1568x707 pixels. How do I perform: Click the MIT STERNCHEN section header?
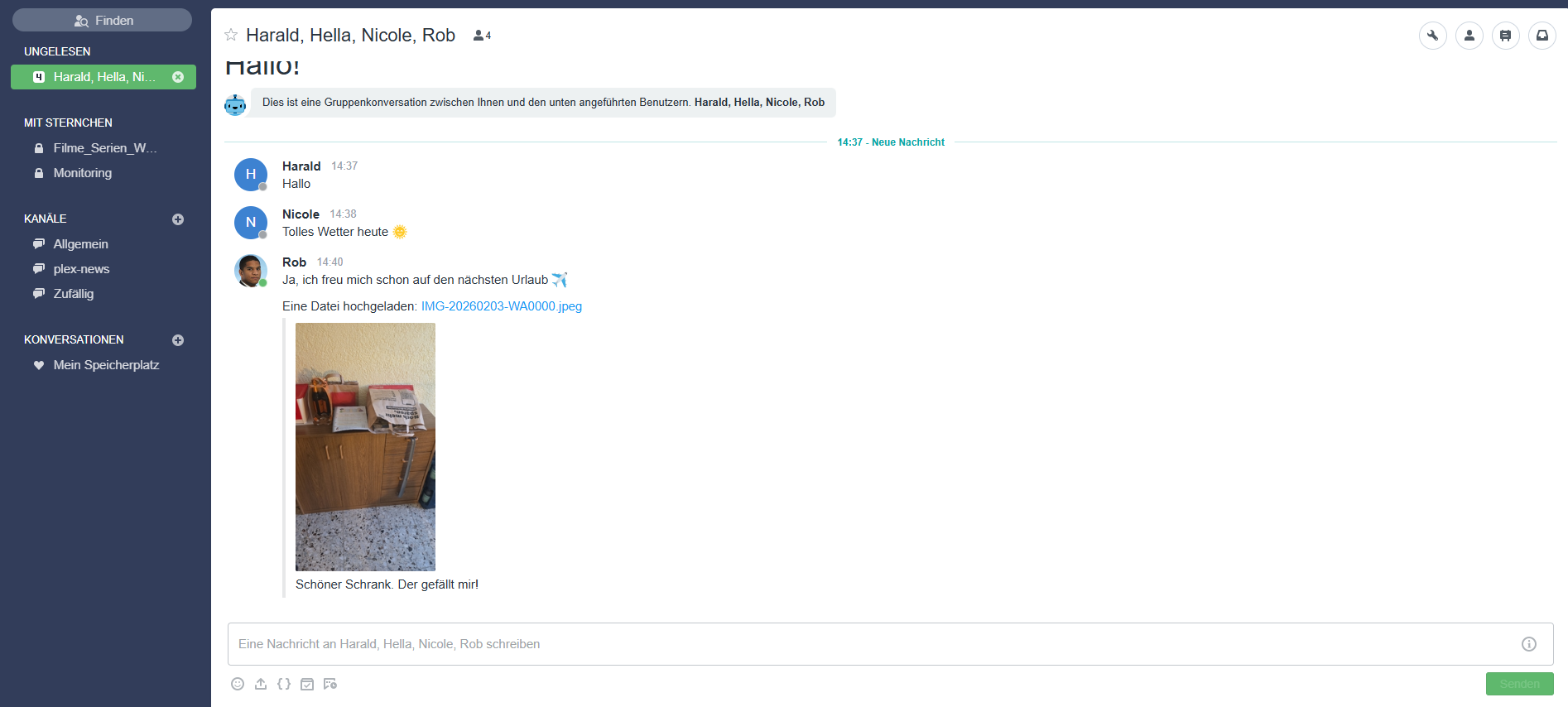(68, 123)
